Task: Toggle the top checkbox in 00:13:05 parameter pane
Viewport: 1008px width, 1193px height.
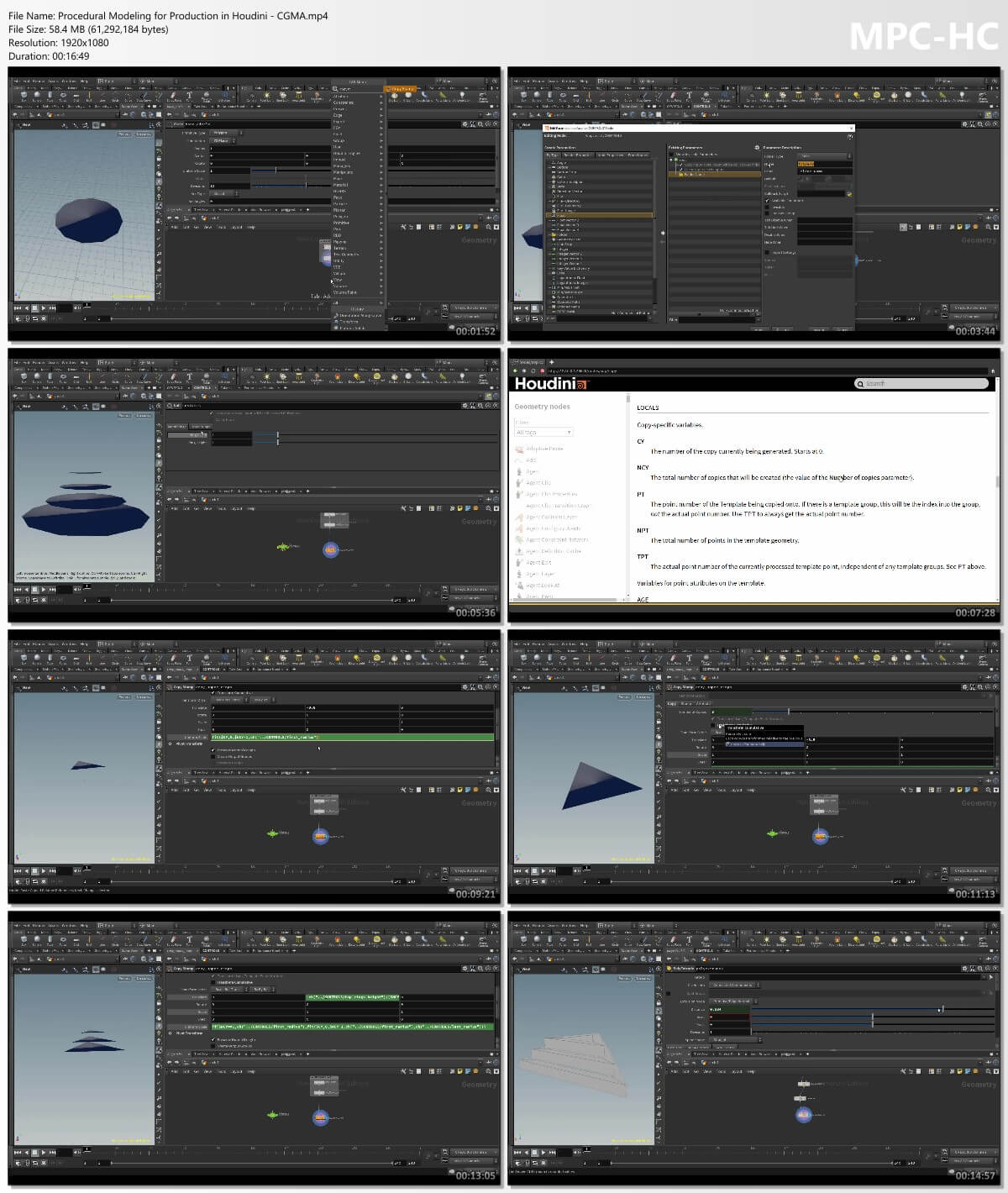Action: (213, 975)
